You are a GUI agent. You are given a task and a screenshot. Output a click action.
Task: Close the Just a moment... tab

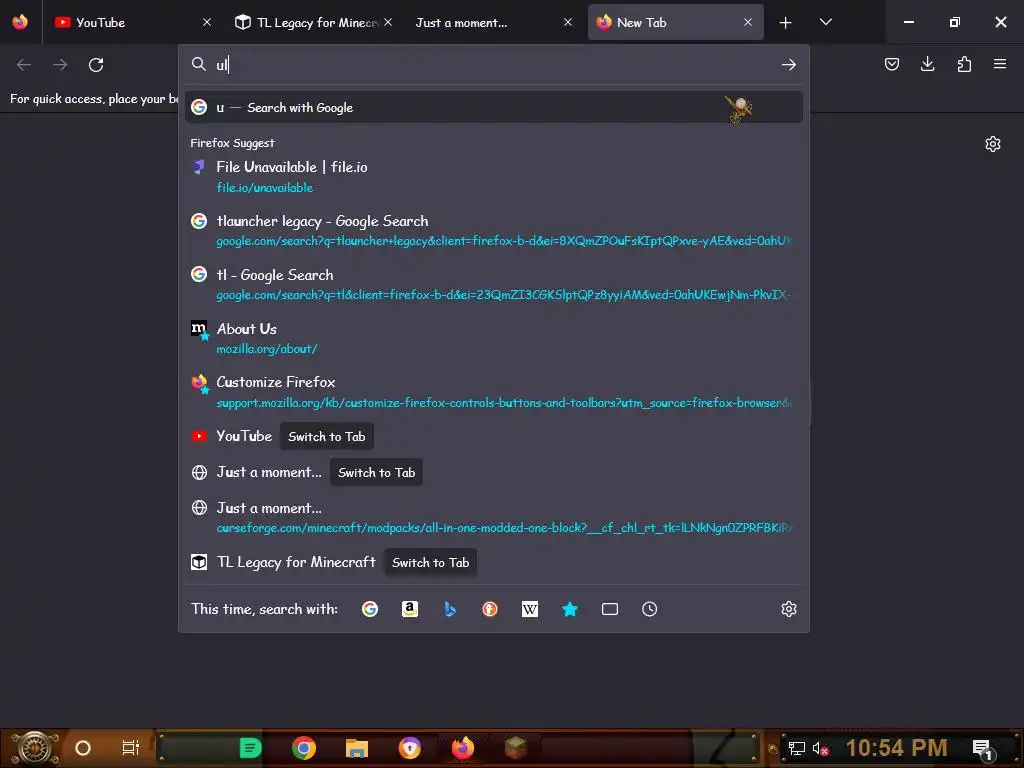tap(568, 22)
